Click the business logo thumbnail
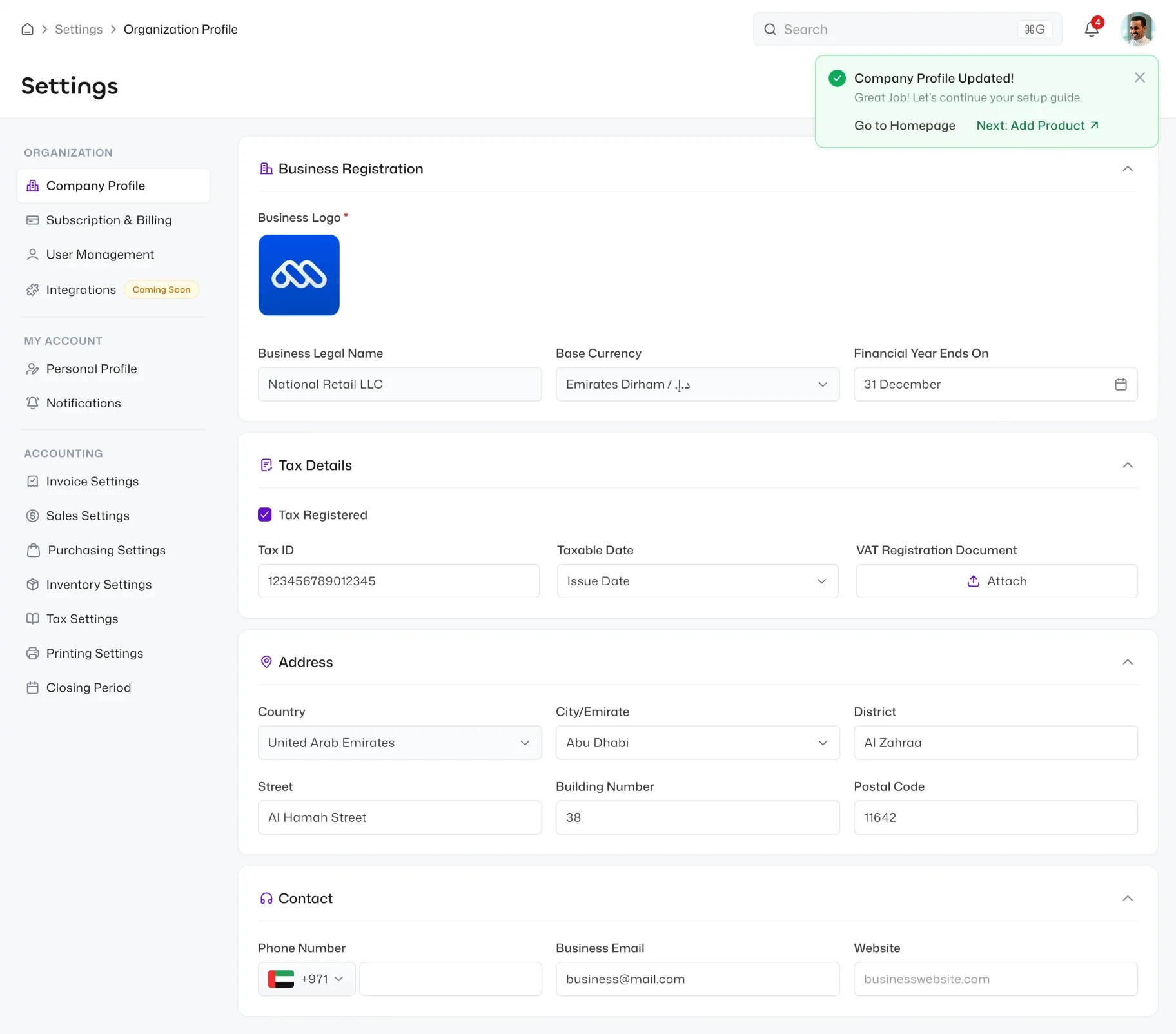The image size is (1176, 1034). click(299, 275)
